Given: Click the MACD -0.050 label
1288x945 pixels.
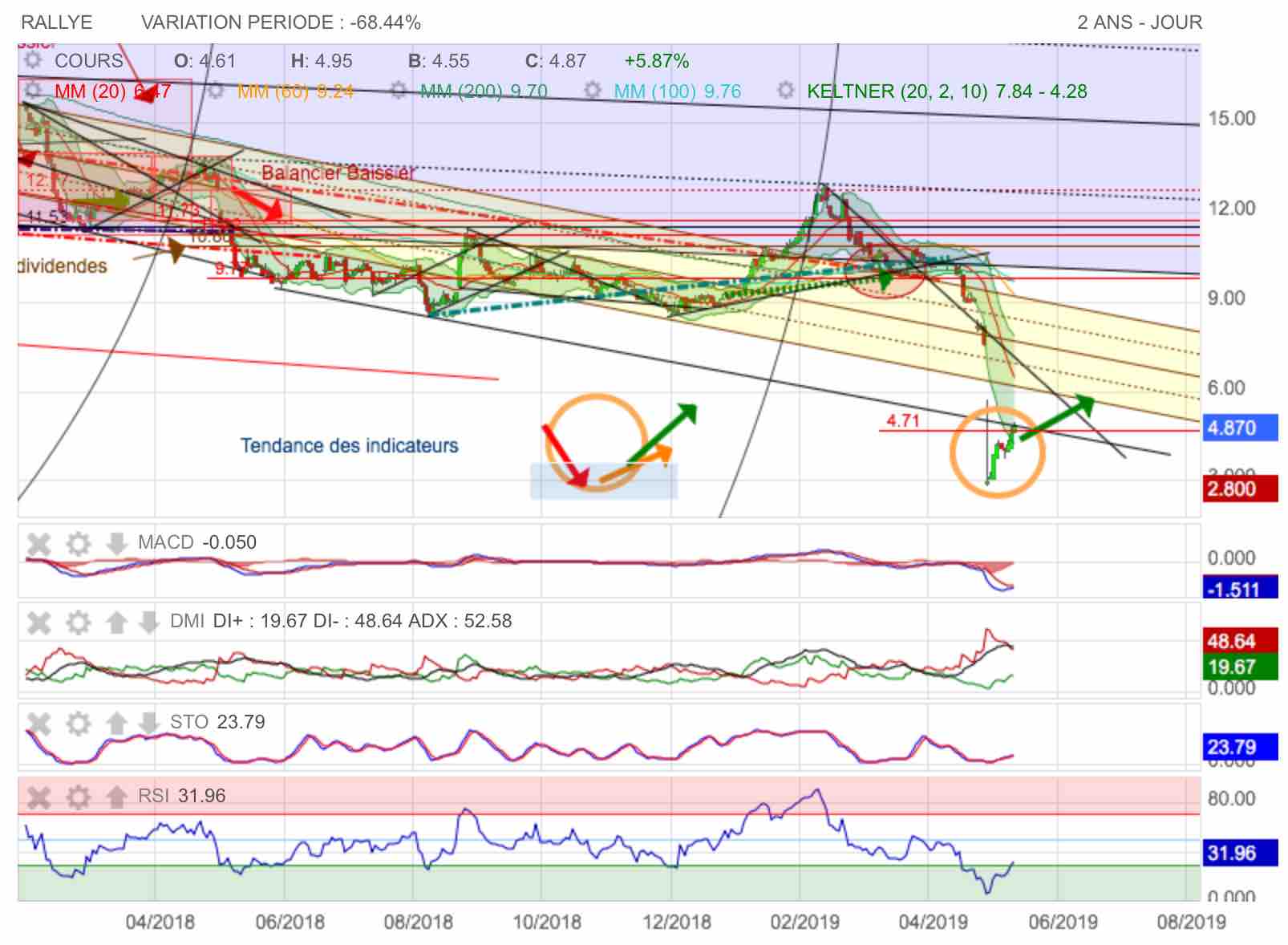Looking at the screenshot, I should (197, 543).
